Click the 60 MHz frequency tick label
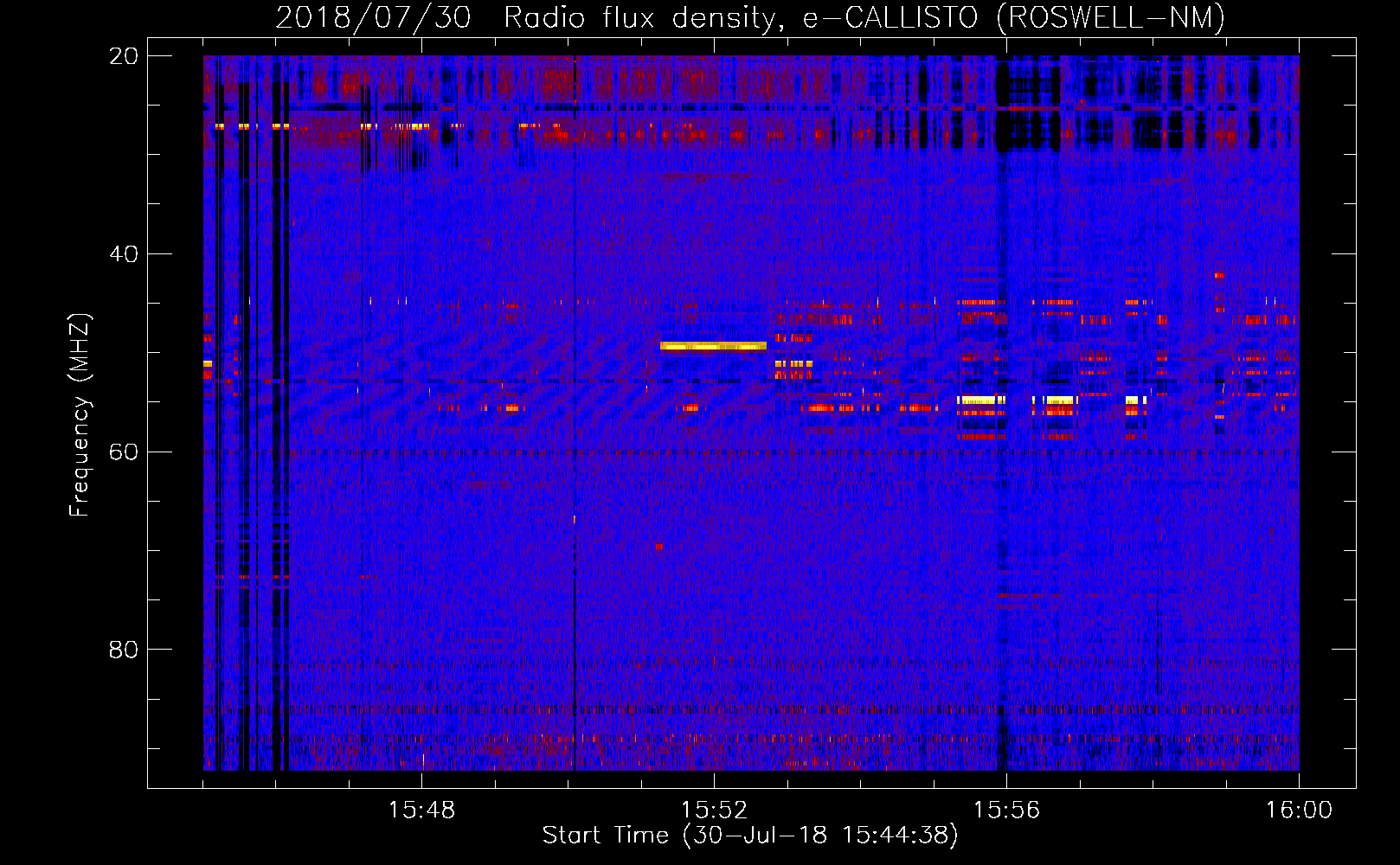 click(124, 452)
